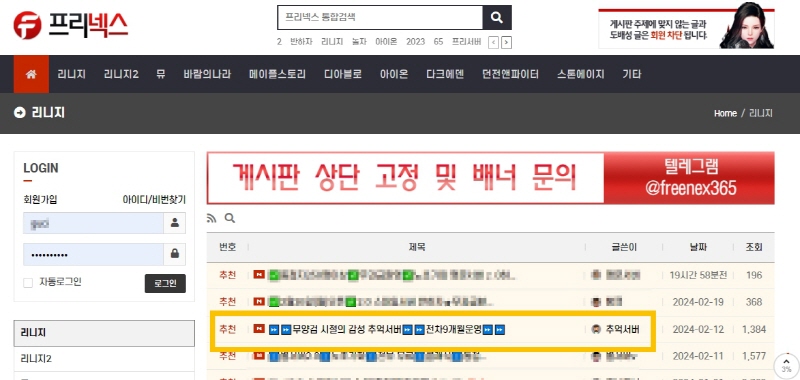Select 뮤 in the navigation bar
The height and width of the screenshot is (380, 800).
(161, 74)
